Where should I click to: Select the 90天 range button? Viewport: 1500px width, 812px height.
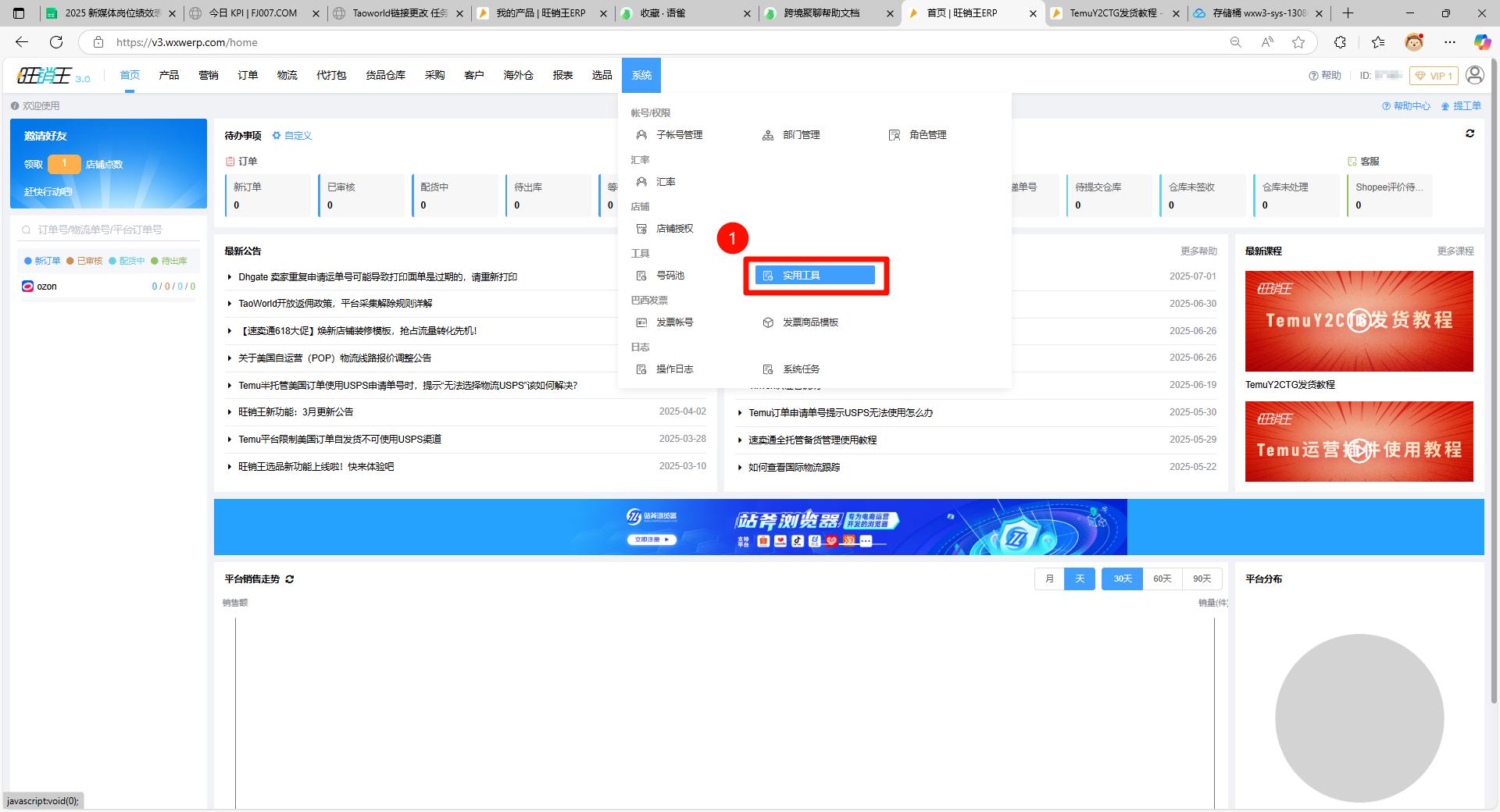point(1202,579)
